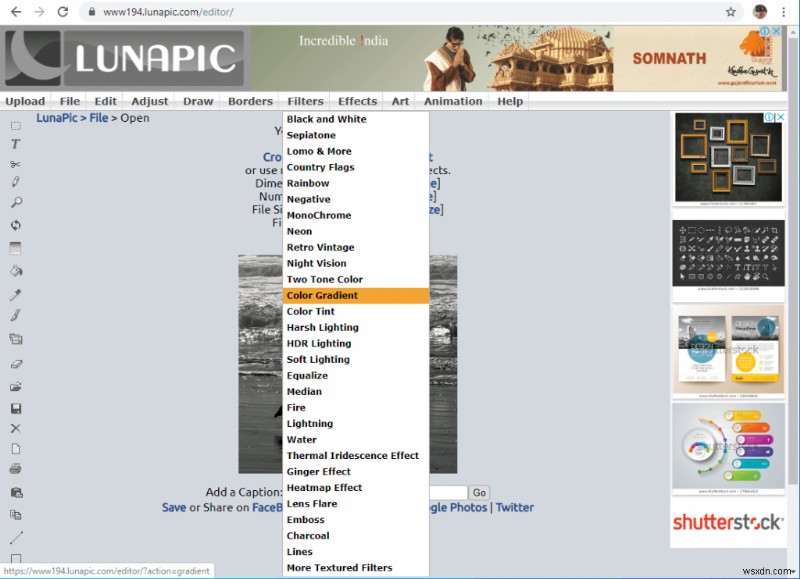
Task: Open the Upload menu
Action: click(25, 101)
